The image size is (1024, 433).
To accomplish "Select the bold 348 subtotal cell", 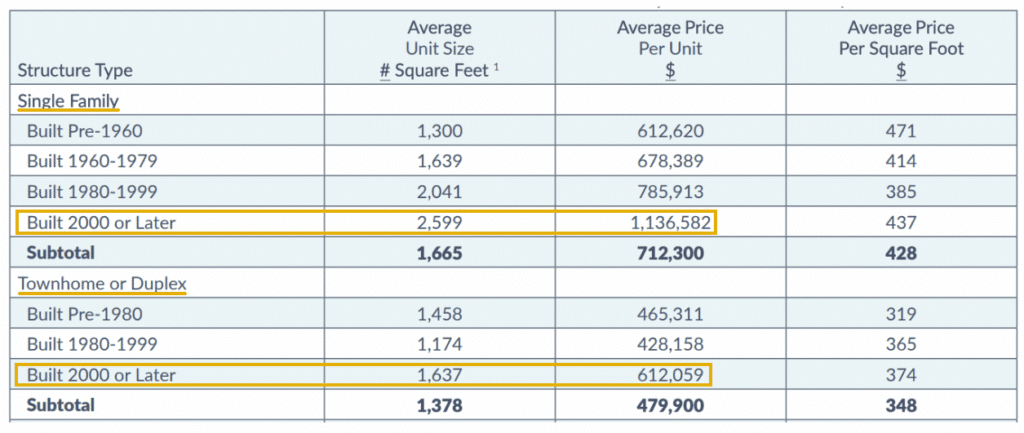I will pos(900,405).
